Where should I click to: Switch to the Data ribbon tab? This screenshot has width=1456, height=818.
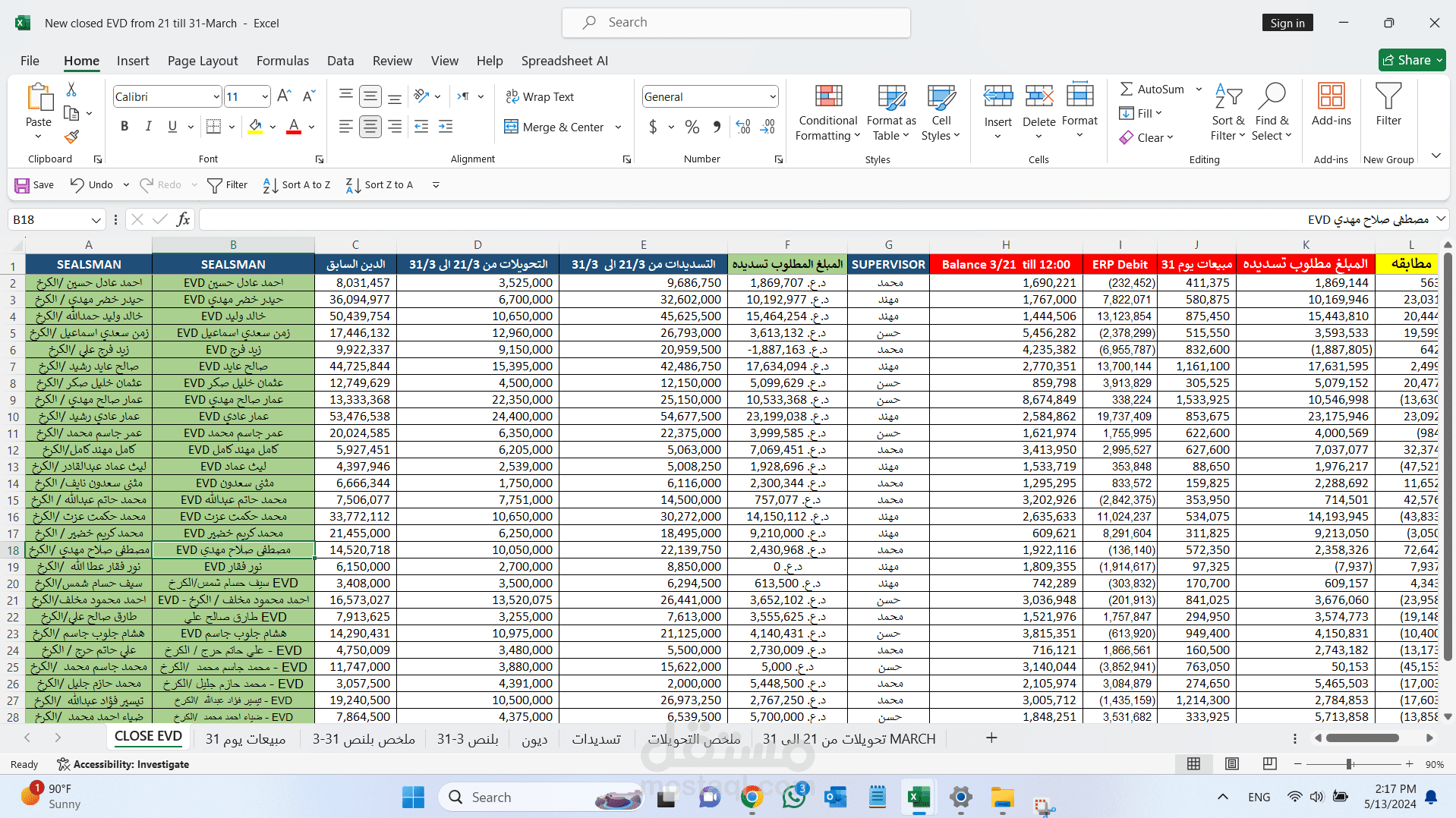point(340,61)
